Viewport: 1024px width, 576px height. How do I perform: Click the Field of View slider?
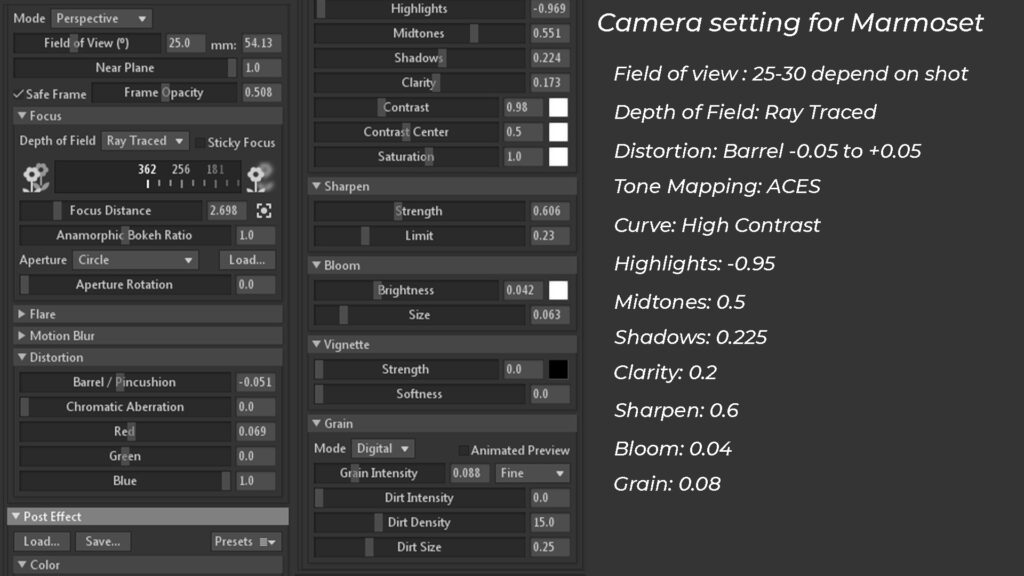click(x=87, y=43)
